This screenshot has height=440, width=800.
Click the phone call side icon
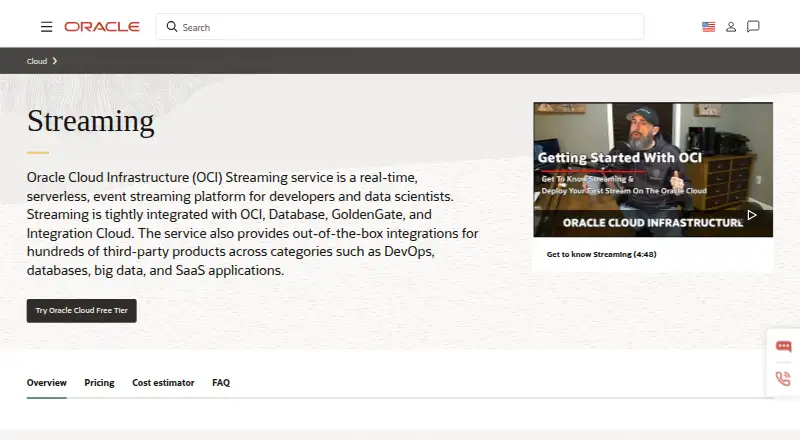(784, 378)
